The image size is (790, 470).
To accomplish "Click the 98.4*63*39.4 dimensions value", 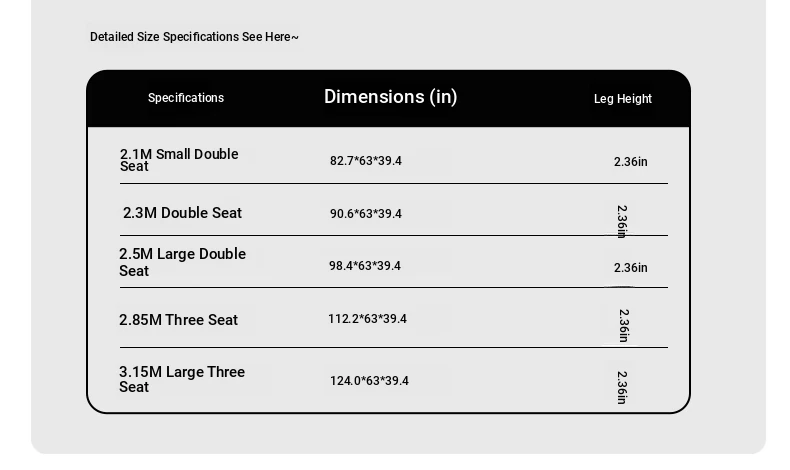I will point(365,266).
